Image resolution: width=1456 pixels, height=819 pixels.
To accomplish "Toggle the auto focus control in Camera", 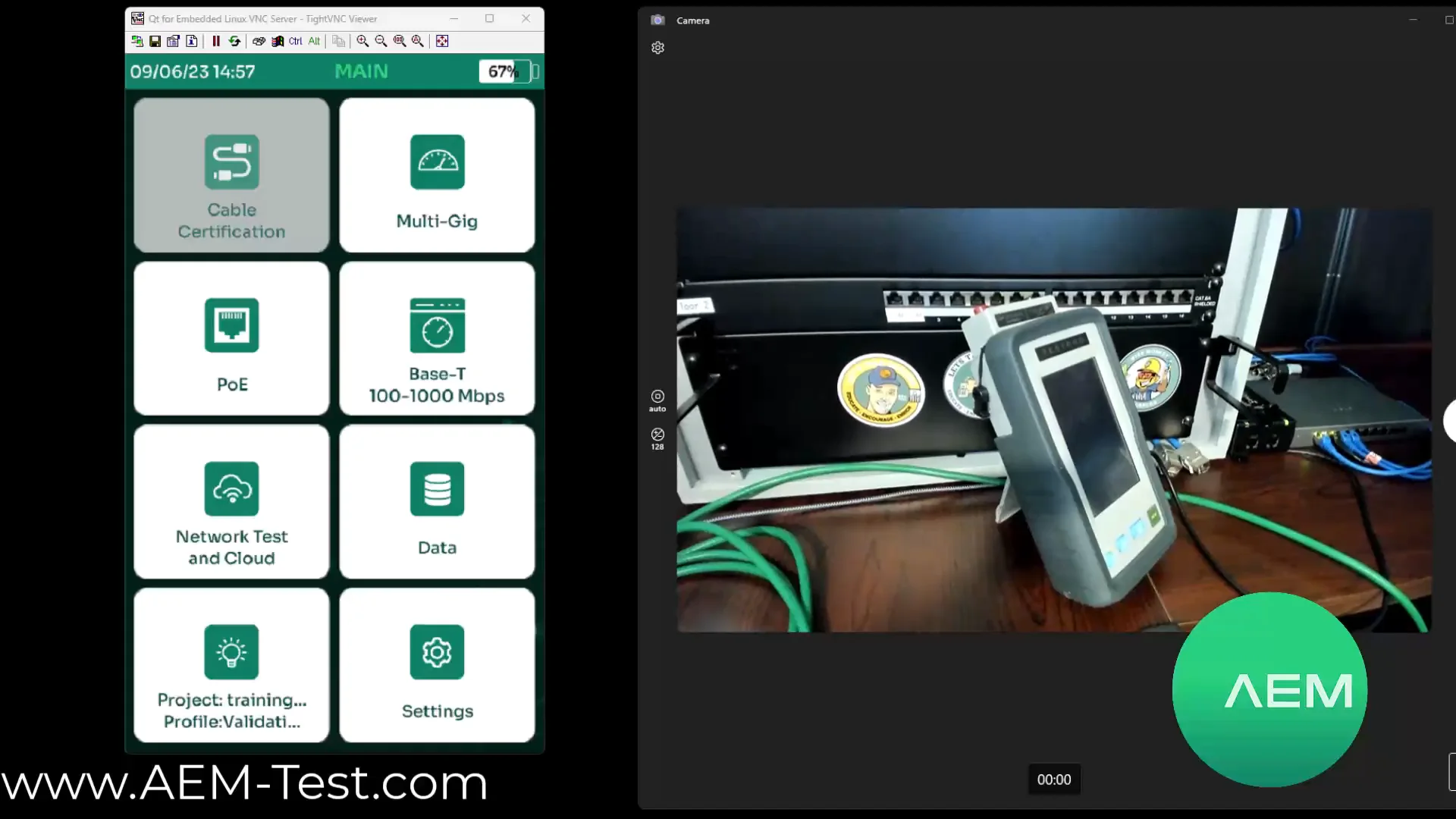I will 657,400.
